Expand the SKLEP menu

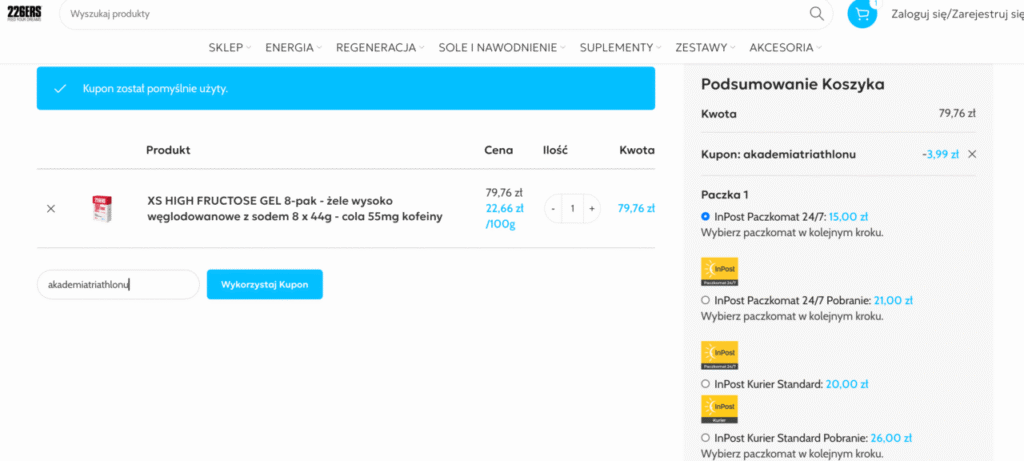tap(229, 47)
